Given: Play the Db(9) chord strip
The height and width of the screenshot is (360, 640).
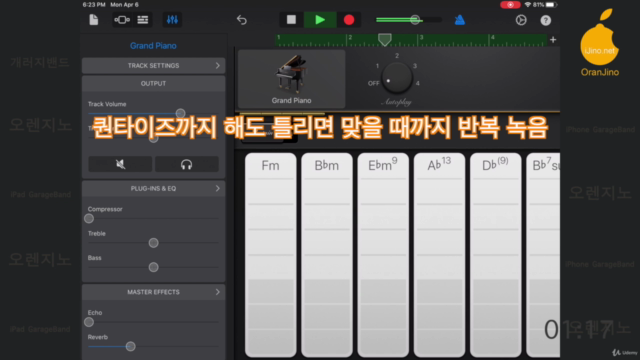Looking at the screenshot, I should click(x=496, y=255).
